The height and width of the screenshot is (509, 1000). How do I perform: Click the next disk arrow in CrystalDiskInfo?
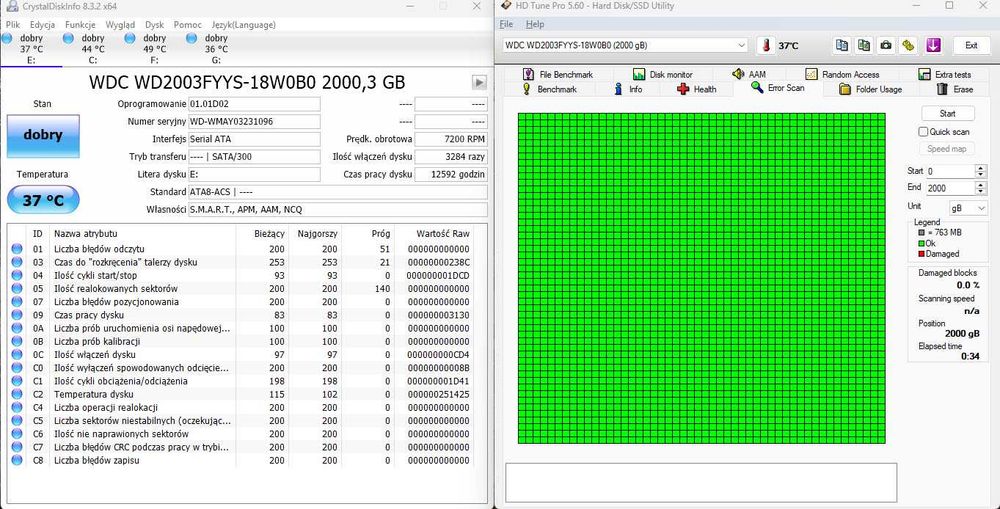click(479, 82)
